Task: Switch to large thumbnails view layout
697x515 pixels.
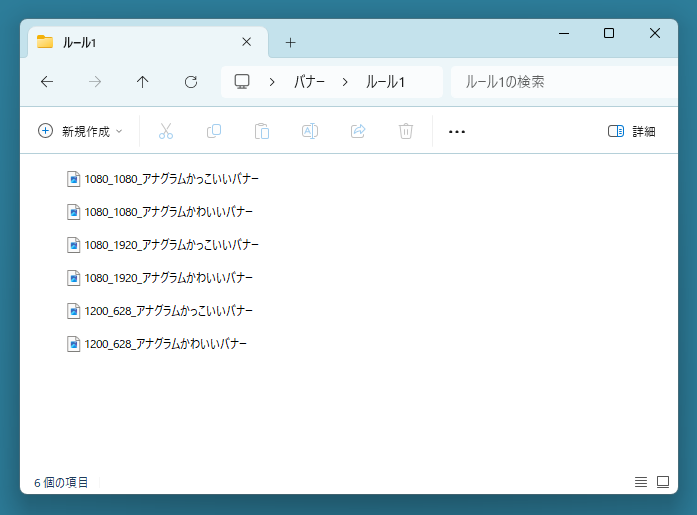Action: click(663, 482)
